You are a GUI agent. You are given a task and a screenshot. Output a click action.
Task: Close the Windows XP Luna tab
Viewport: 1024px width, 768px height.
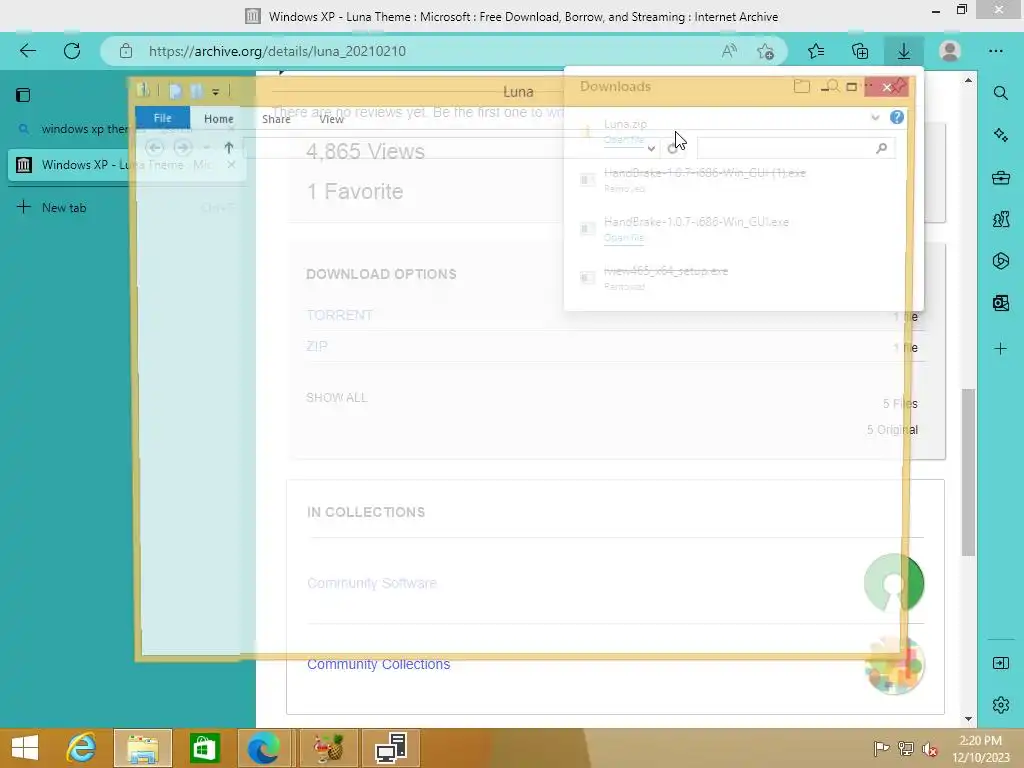pyautogui.click(x=231, y=165)
